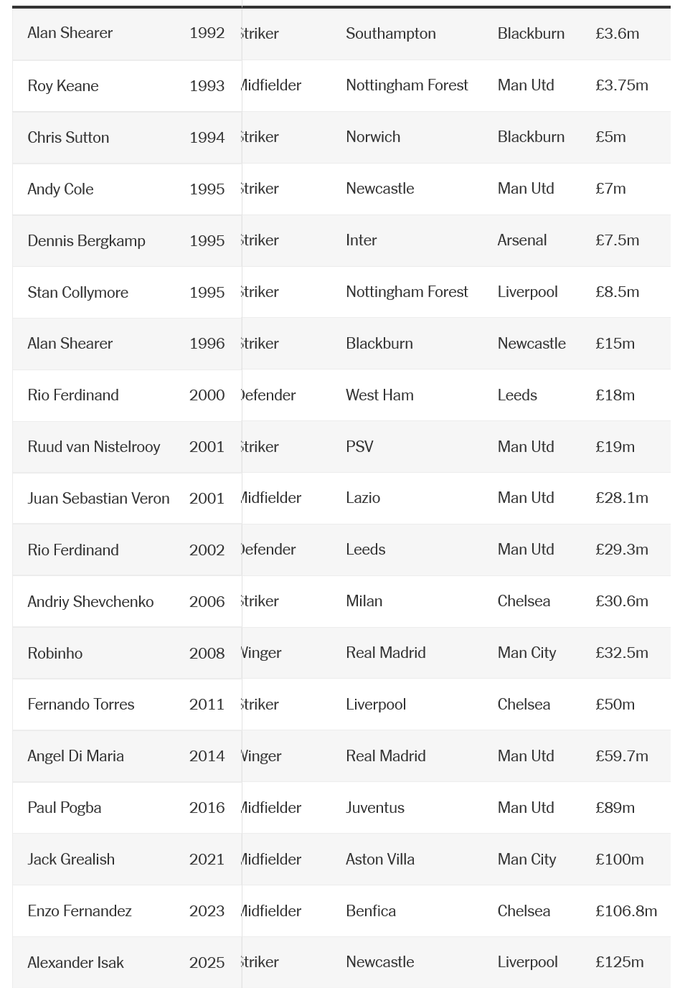Click the Lazio selling club cell
Image resolution: width=680 pixels, height=988 pixels.
coord(363,498)
